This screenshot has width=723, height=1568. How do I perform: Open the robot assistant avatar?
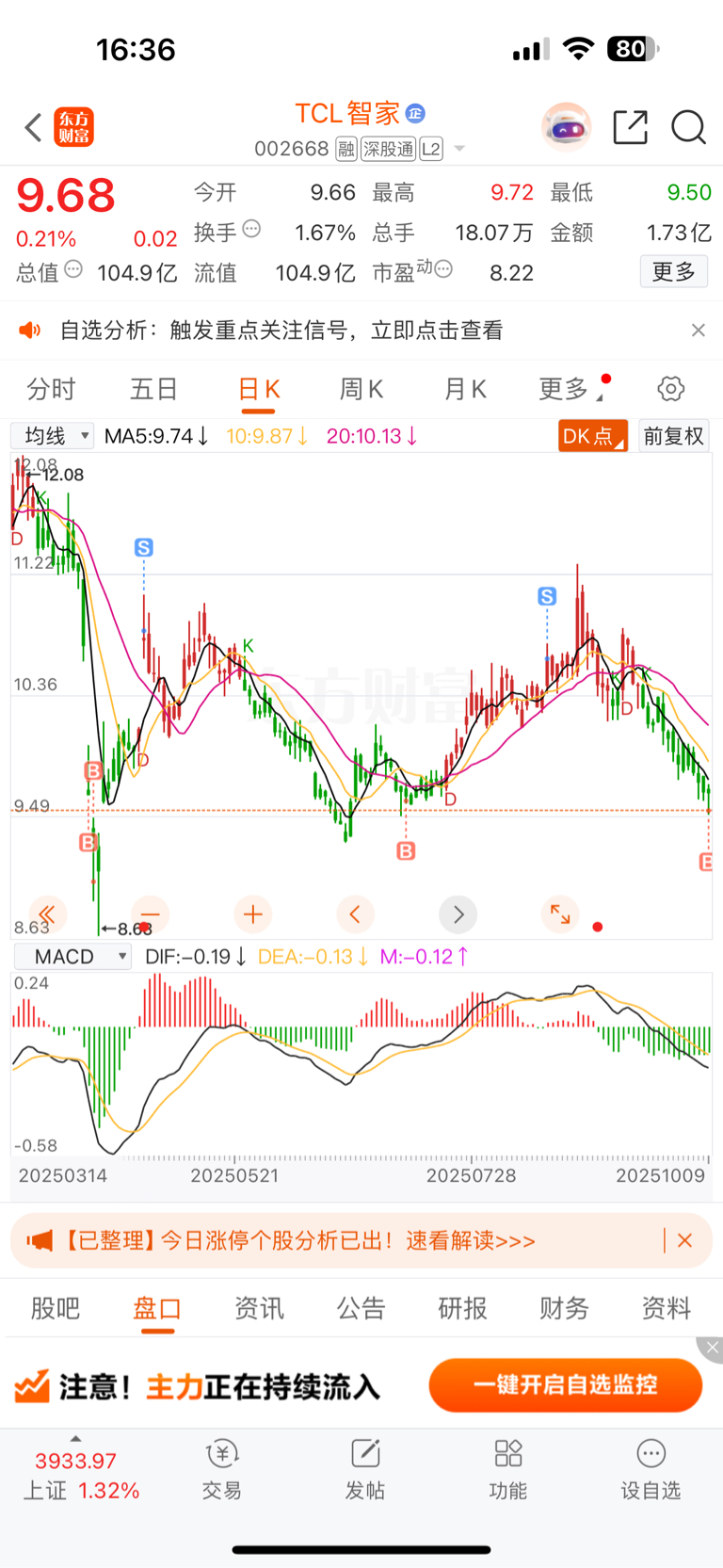coord(566,126)
